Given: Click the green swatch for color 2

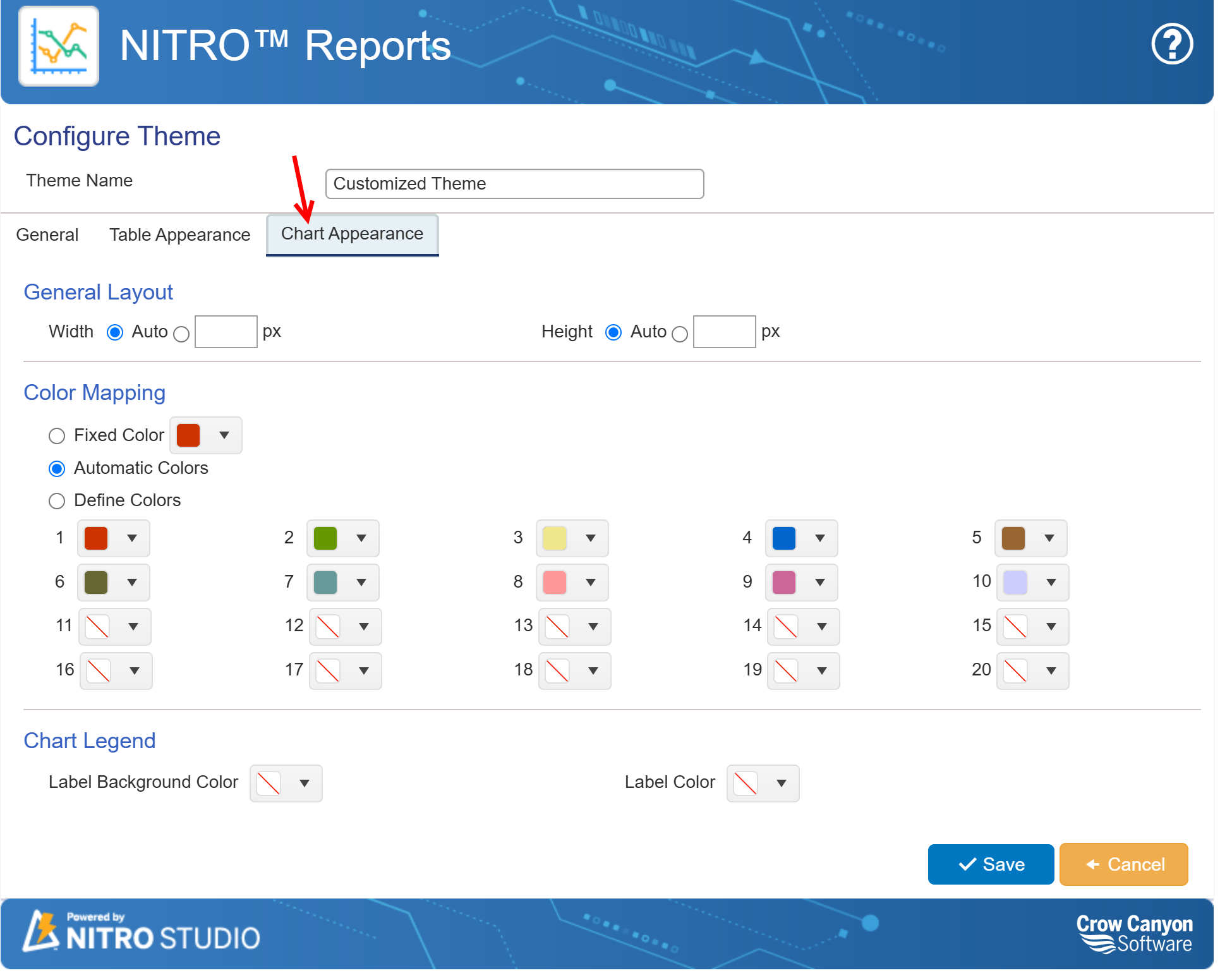Looking at the screenshot, I should [325, 538].
